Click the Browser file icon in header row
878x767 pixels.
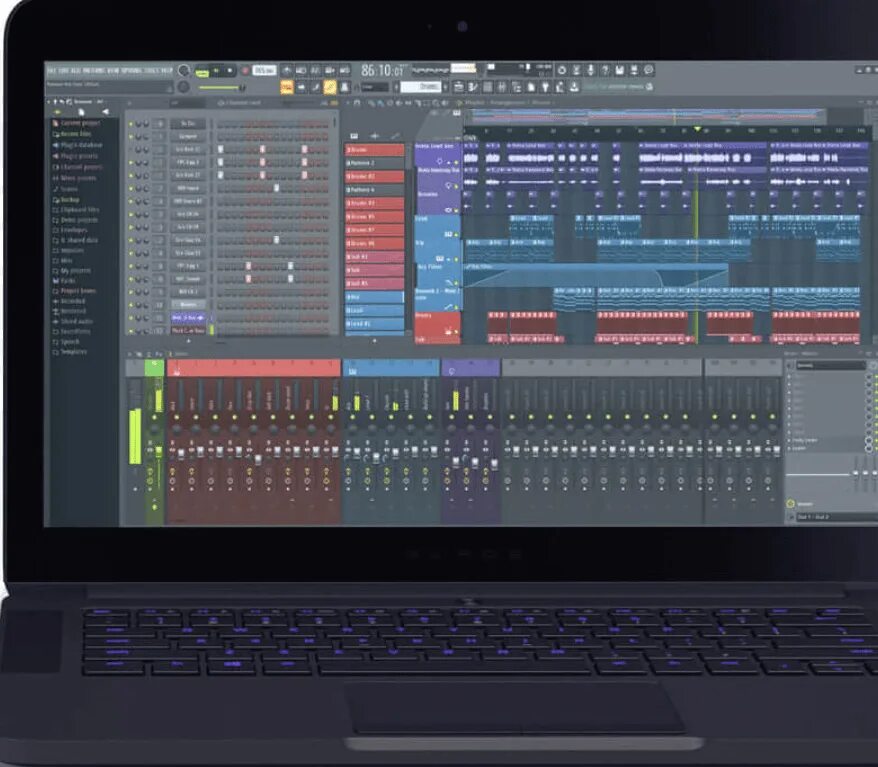81,112
